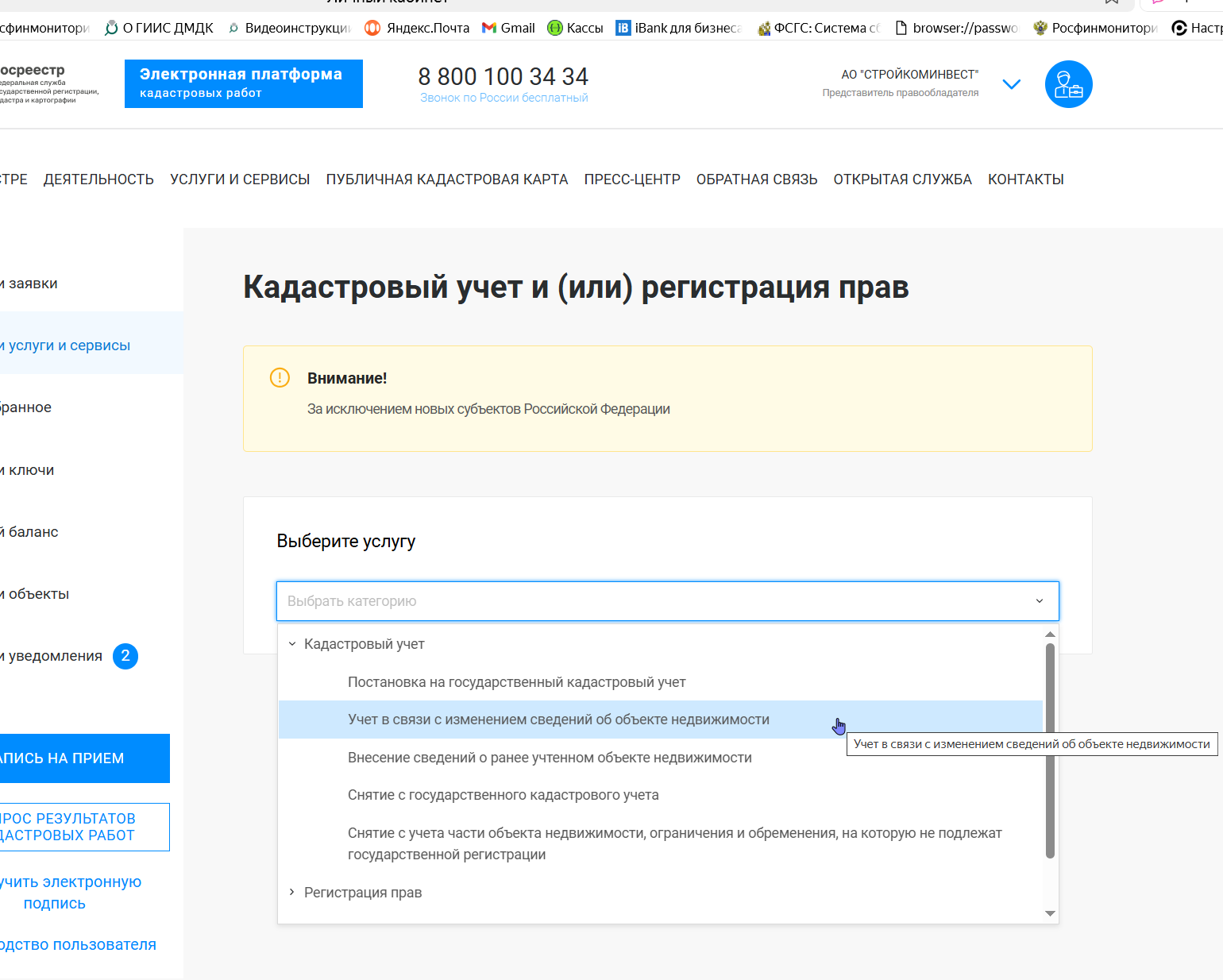This screenshot has width=1223, height=980.
Task: Toggle the category dropdown arrow
Action: click(x=1040, y=601)
